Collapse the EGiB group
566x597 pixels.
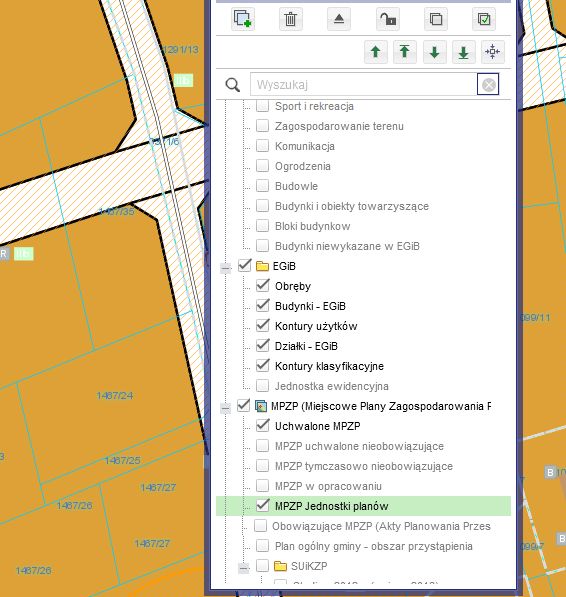(225, 268)
